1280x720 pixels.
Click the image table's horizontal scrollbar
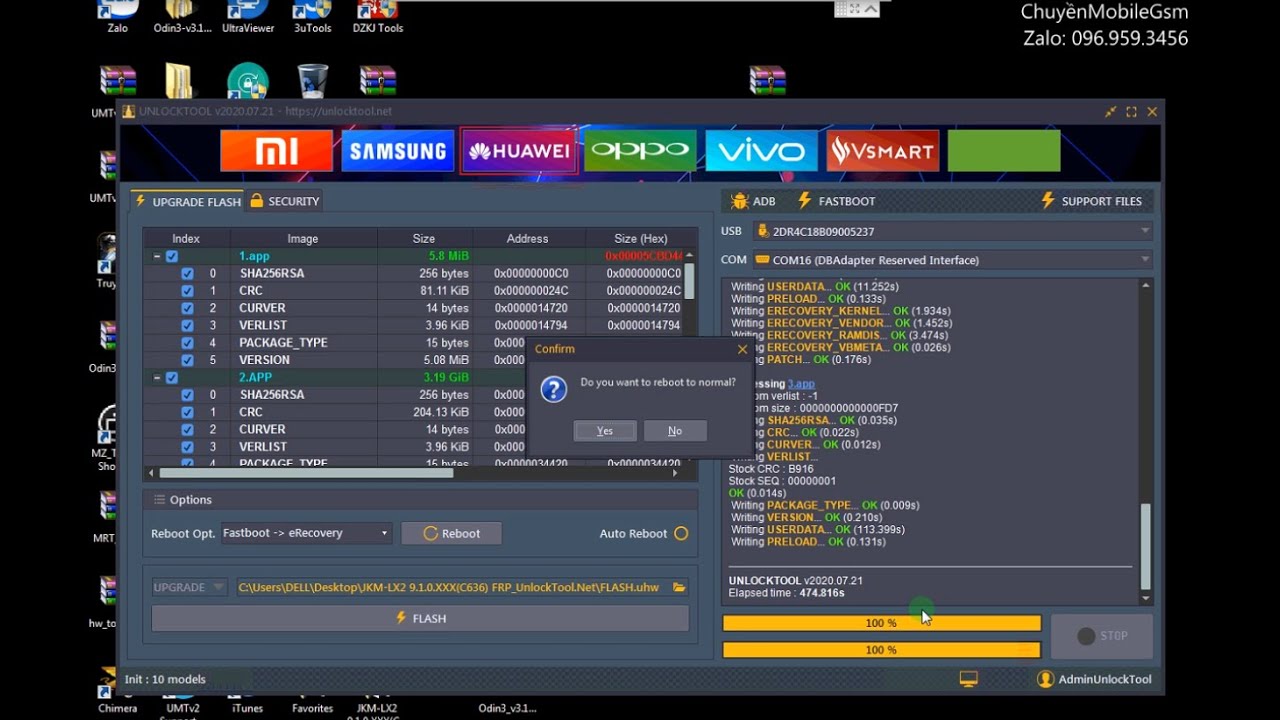(308, 473)
